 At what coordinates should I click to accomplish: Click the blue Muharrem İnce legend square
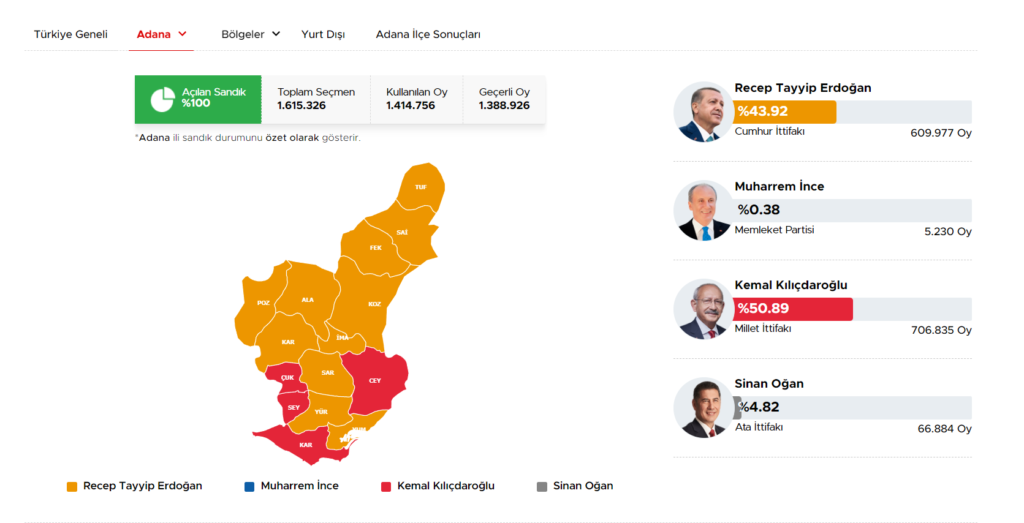click(249, 487)
